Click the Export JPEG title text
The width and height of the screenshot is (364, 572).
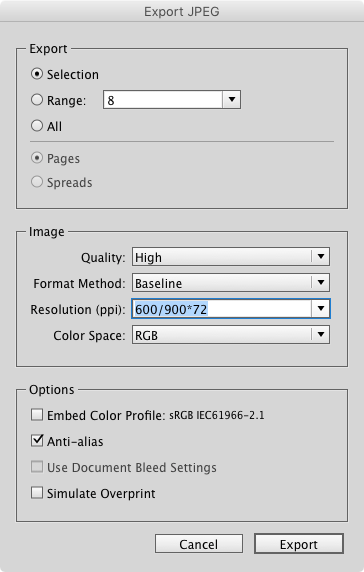tap(182, 12)
